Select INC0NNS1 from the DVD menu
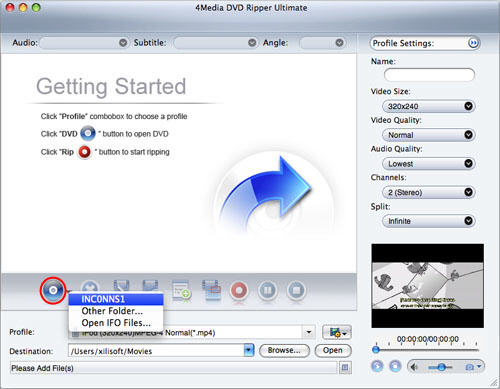500x389 pixels. pos(116,299)
